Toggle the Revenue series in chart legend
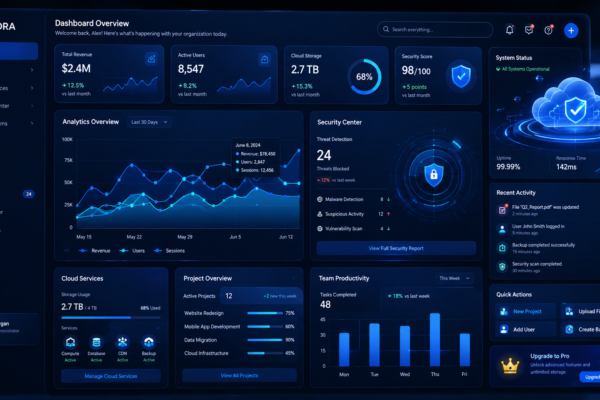 (x=95, y=251)
